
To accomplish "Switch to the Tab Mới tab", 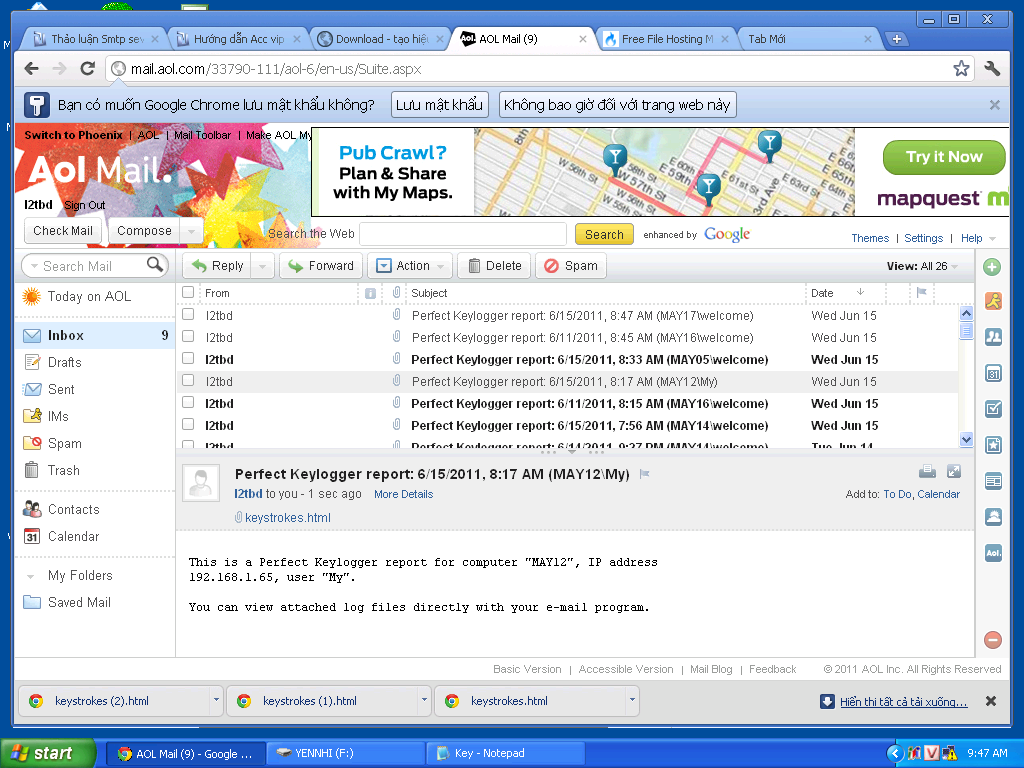I will [808, 39].
